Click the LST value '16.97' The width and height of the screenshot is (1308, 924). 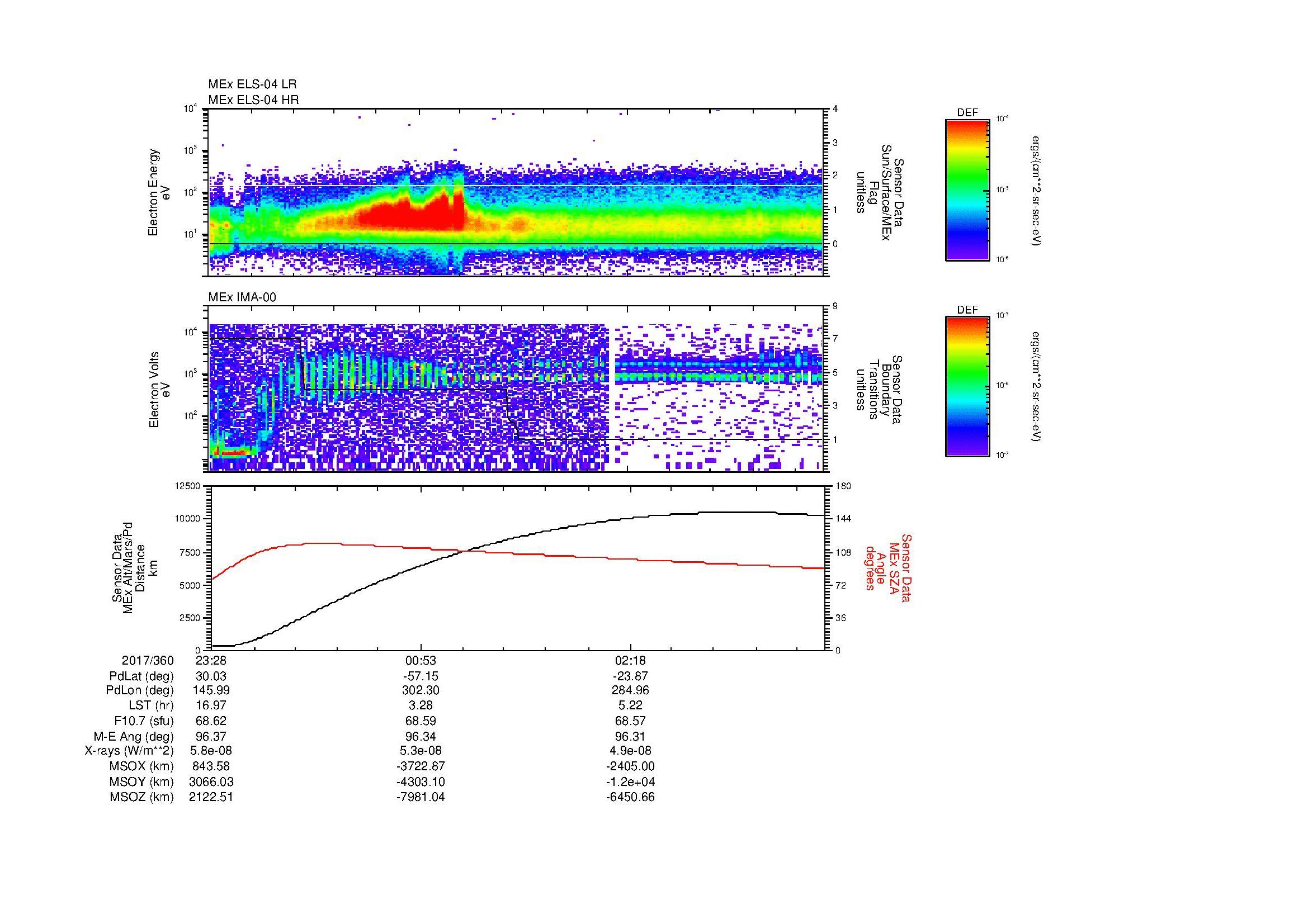(211, 706)
